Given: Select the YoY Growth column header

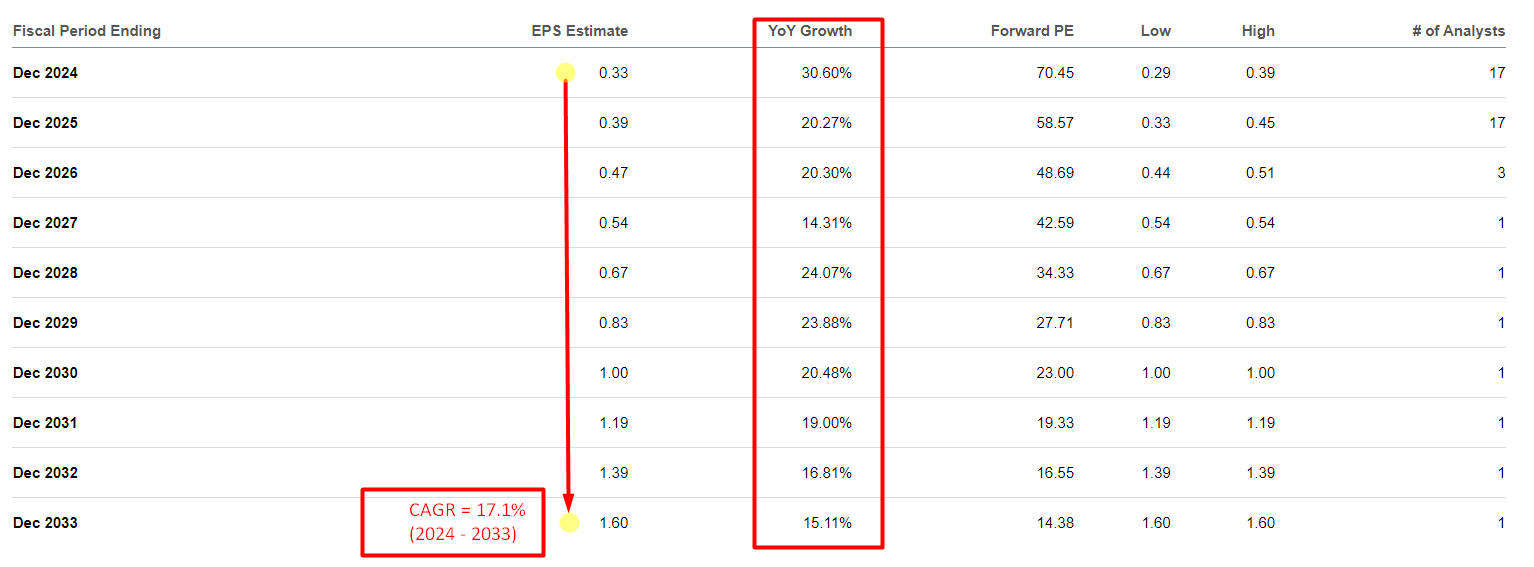Looking at the screenshot, I should [810, 31].
